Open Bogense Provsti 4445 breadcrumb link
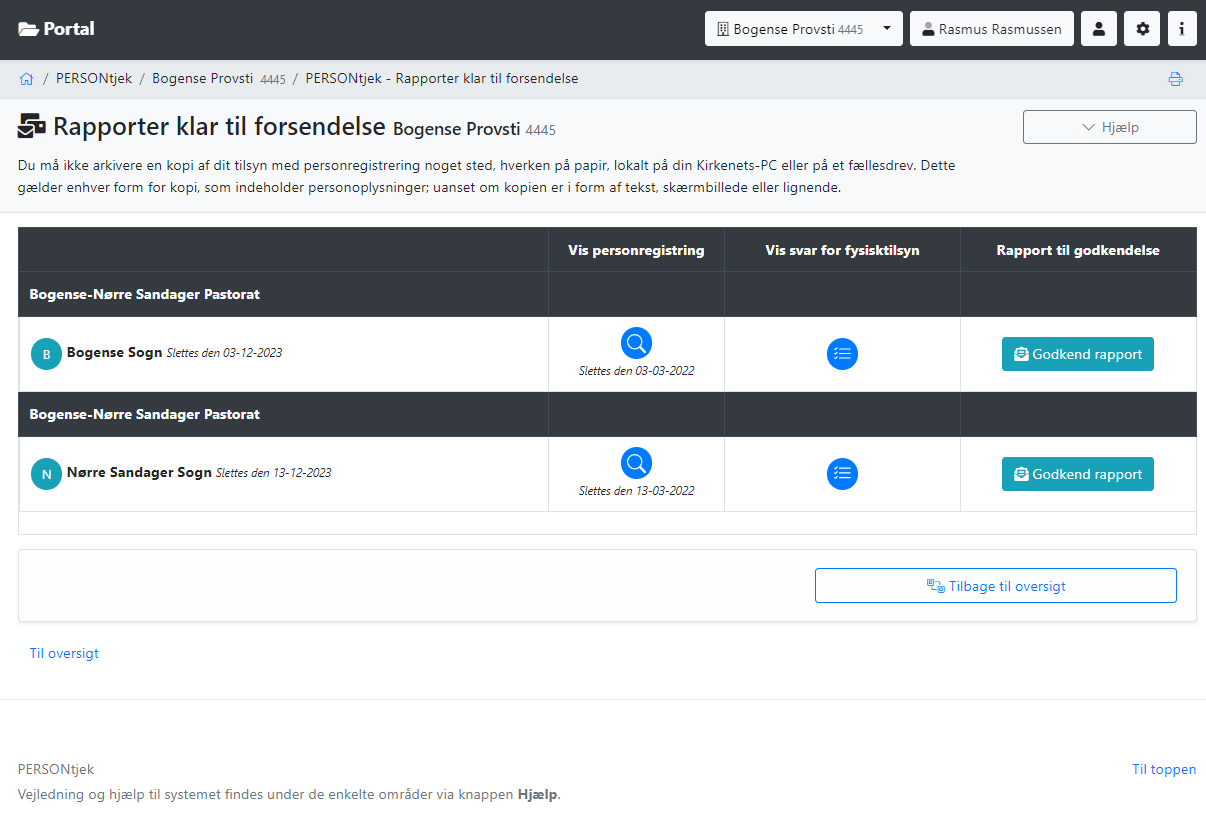Screen dimensions: 1206x830 coord(219,78)
